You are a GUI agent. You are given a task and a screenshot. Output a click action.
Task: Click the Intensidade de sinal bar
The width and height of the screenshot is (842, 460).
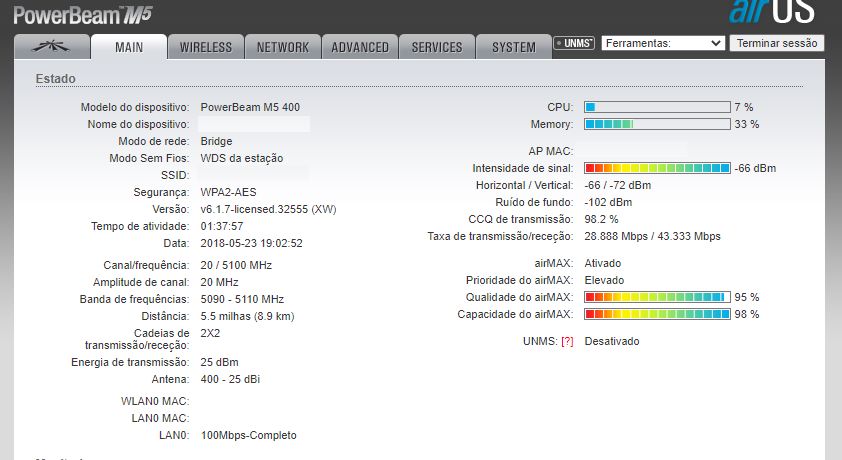click(657, 168)
